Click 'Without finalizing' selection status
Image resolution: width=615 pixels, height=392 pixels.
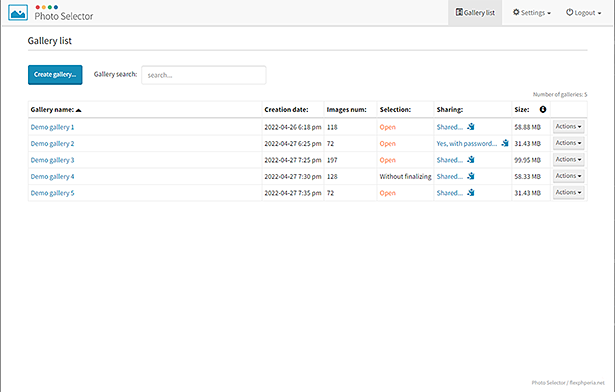405,177
